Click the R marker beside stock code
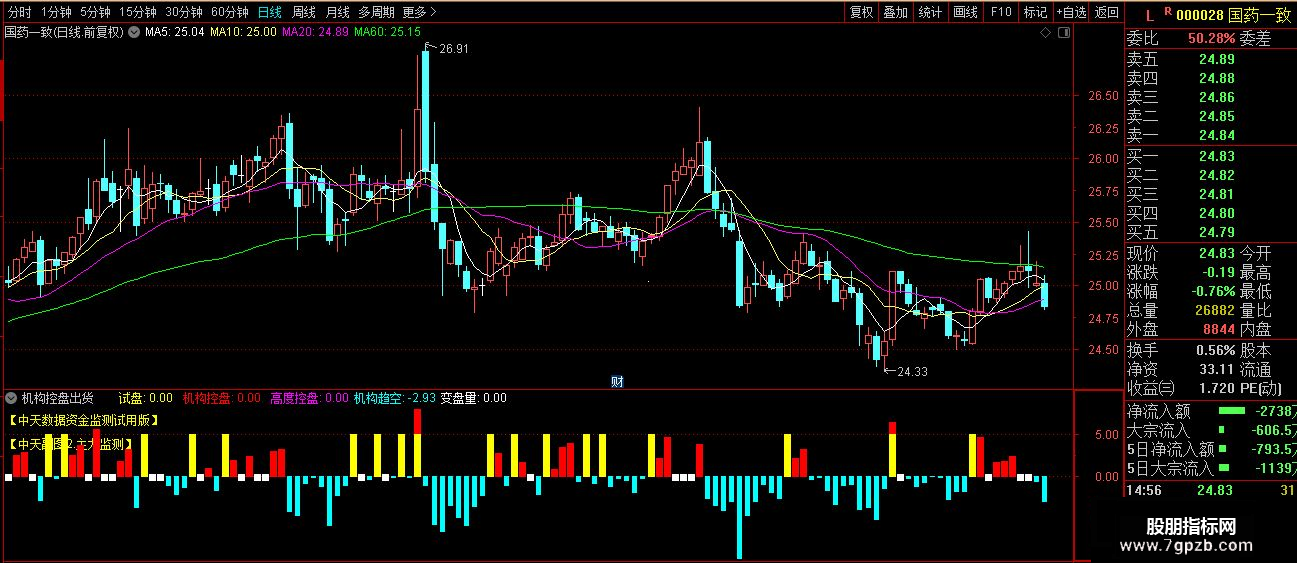The height and width of the screenshot is (563, 1297). (x=1168, y=11)
